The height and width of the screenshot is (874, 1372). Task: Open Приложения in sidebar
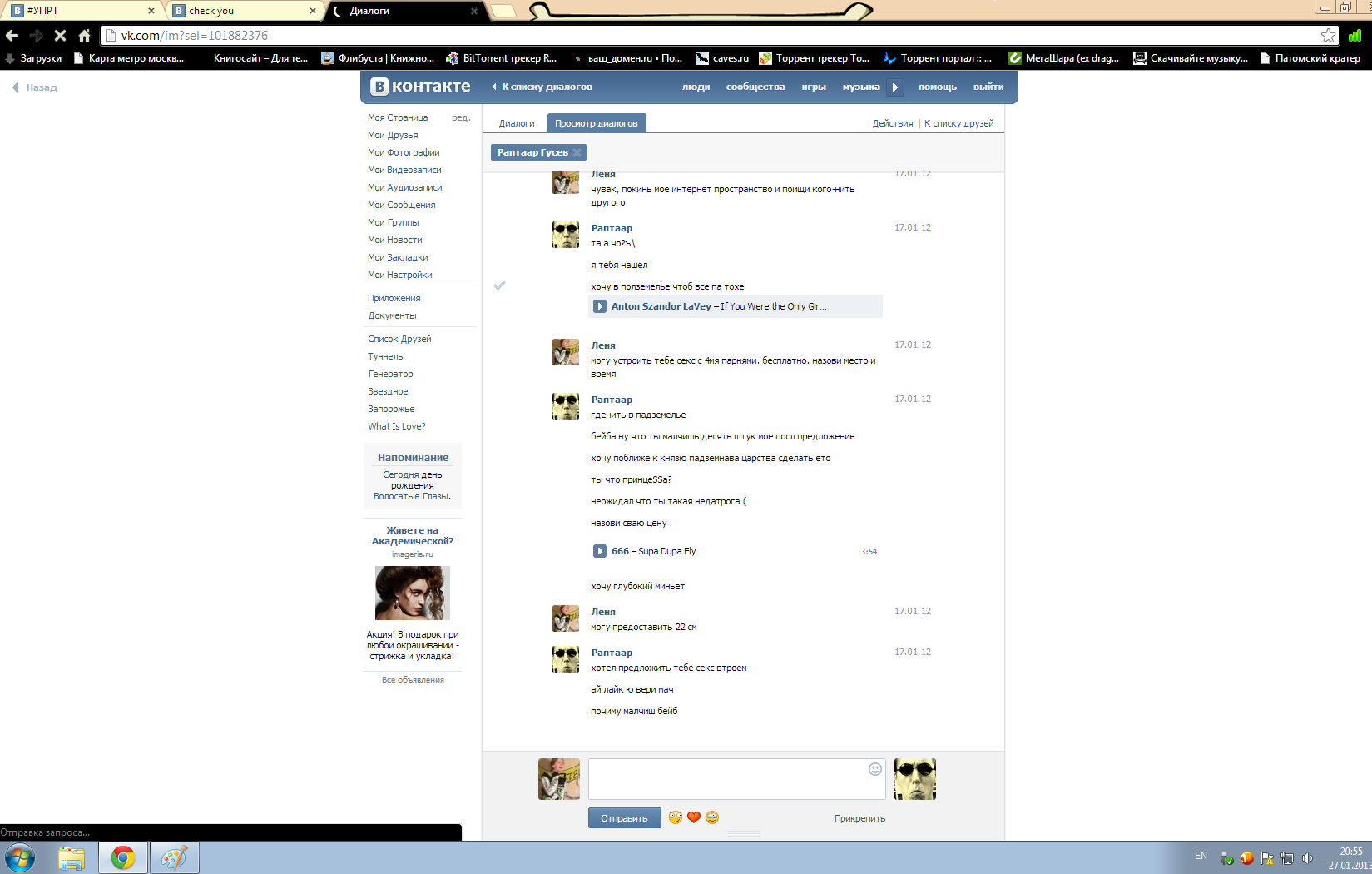pyautogui.click(x=394, y=298)
